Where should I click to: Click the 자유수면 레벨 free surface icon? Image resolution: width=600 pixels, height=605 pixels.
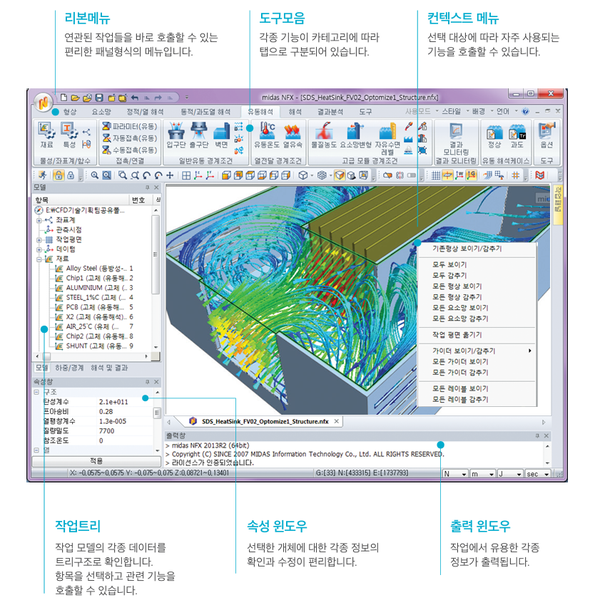(x=387, y=139)
